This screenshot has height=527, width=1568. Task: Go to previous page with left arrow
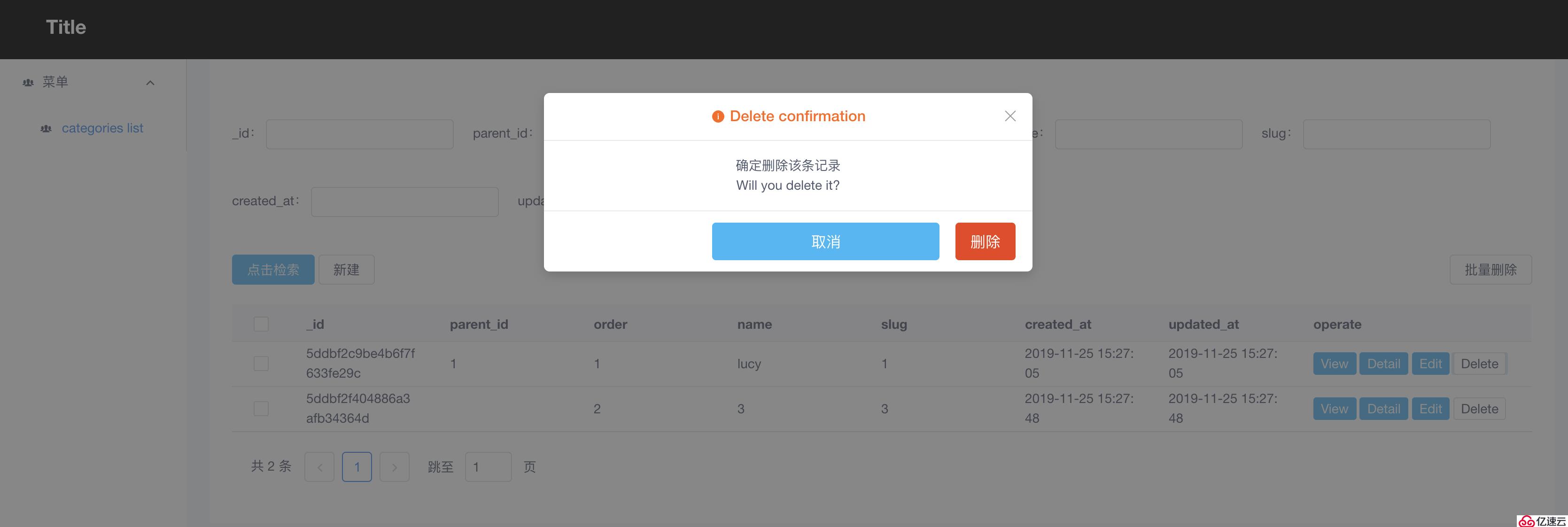pos(319,467)
